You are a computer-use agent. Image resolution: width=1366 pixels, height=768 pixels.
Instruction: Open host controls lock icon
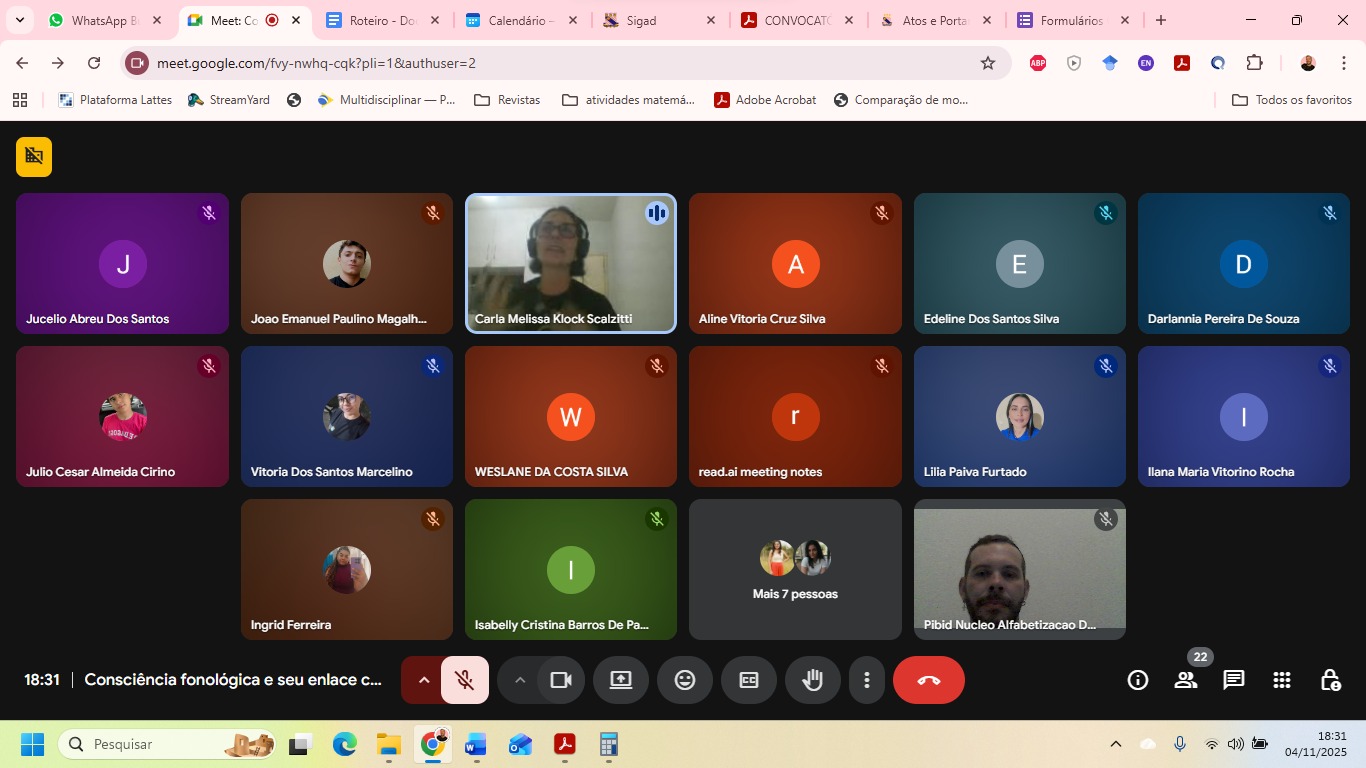click(x=1330, y=680)
